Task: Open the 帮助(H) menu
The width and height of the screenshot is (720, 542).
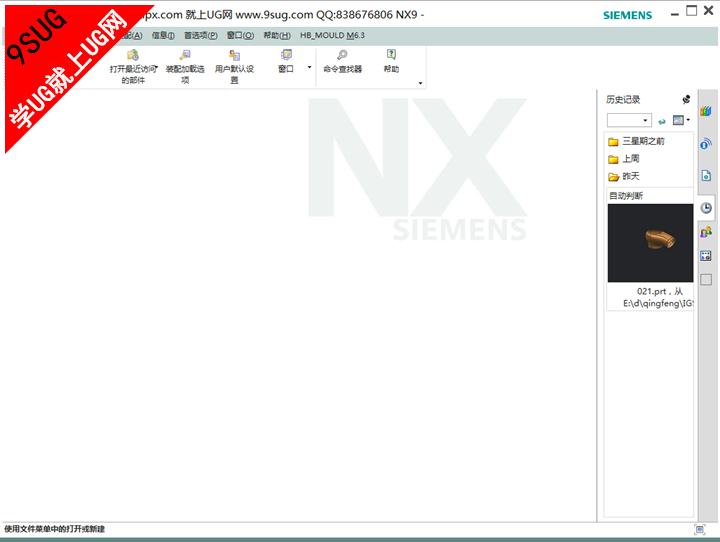Action: pyautogui.click(x=277, y=35)
